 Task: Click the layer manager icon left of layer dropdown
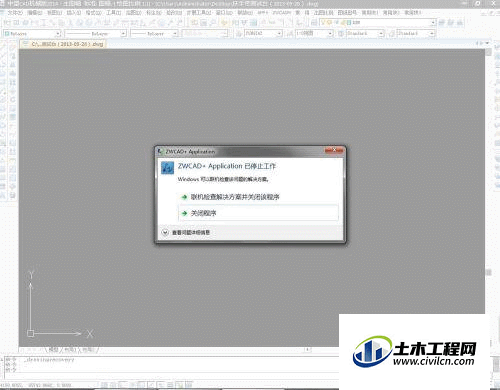(x=314, y=23)
